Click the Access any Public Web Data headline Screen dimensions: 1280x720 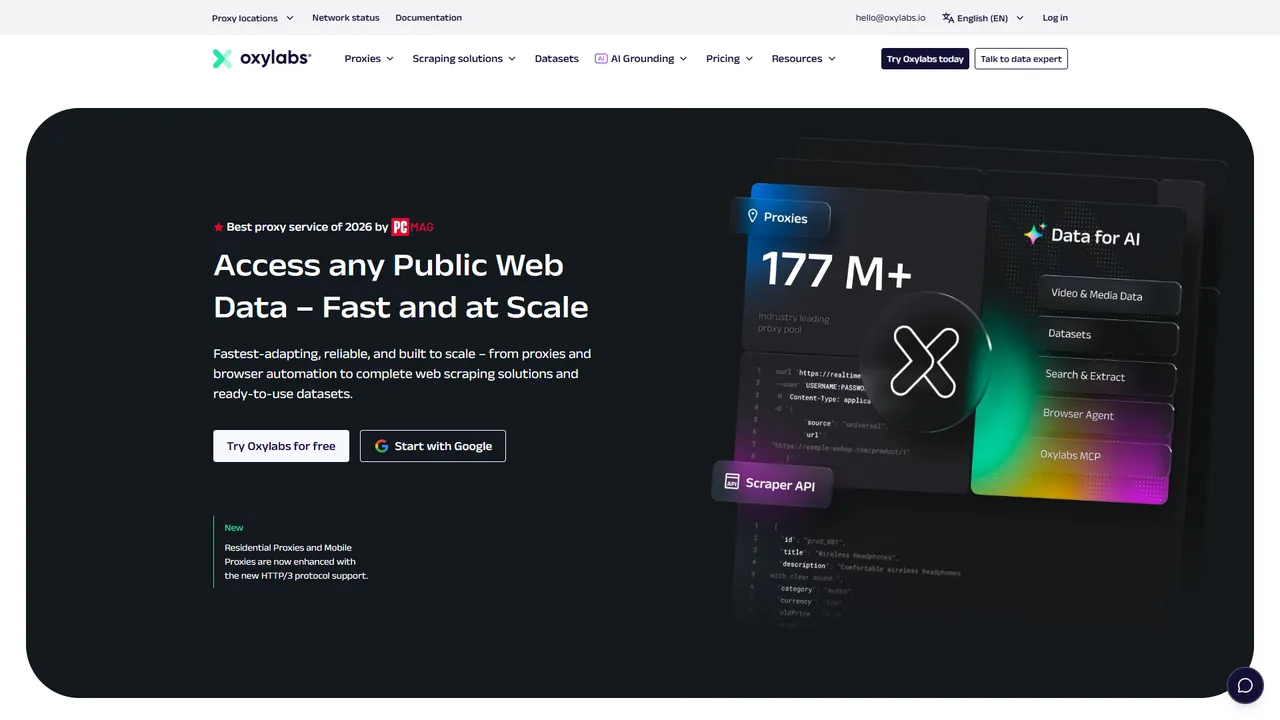pyautogui.click(x=401, y=286)
